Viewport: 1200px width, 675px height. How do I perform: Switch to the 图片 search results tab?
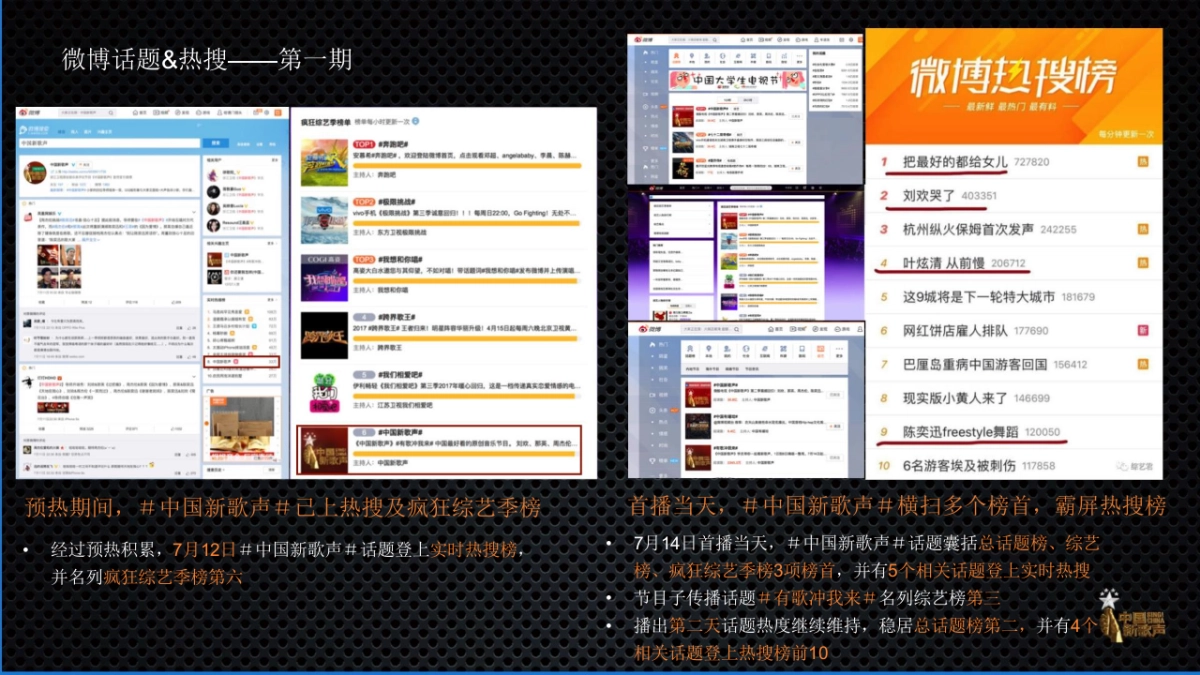87,131
